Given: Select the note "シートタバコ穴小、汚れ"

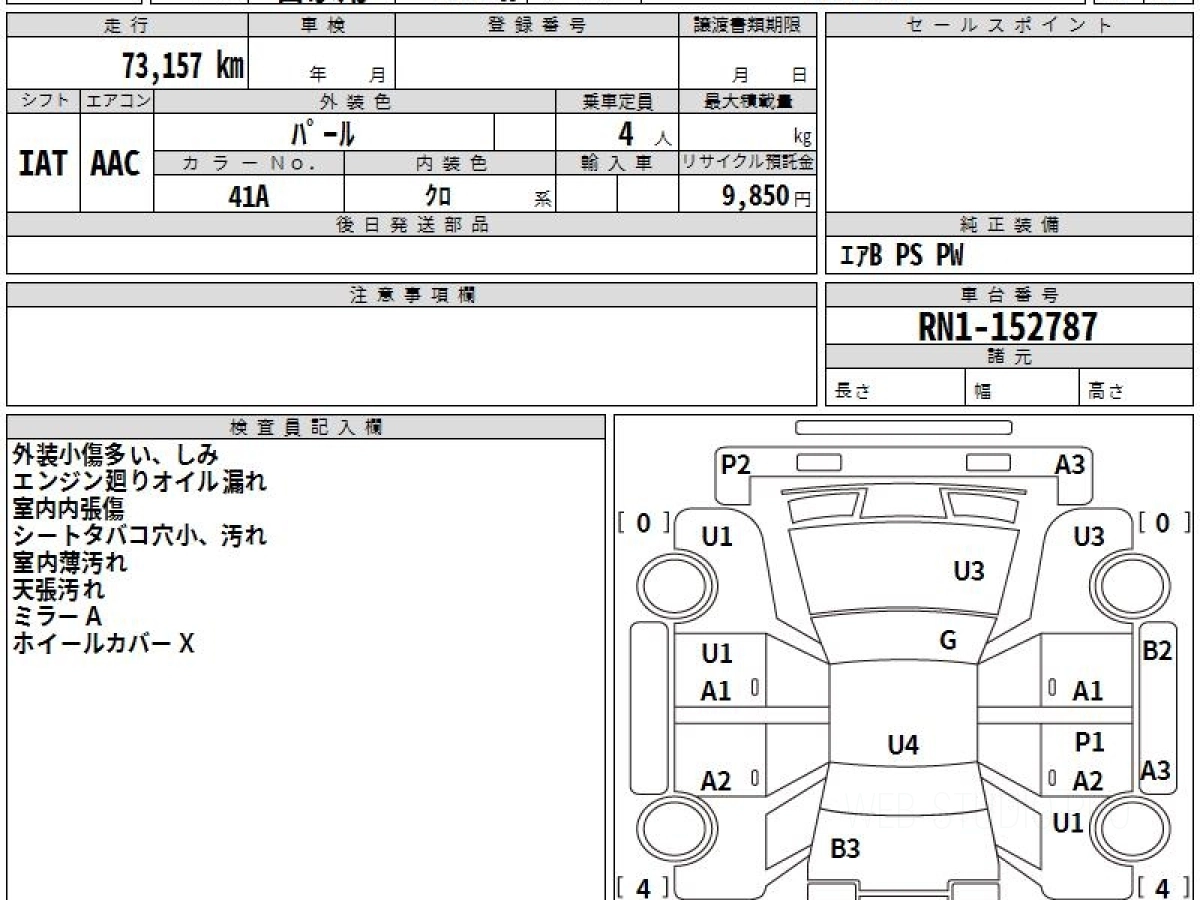Looking at the screenshot, I should tap(140, 536).
